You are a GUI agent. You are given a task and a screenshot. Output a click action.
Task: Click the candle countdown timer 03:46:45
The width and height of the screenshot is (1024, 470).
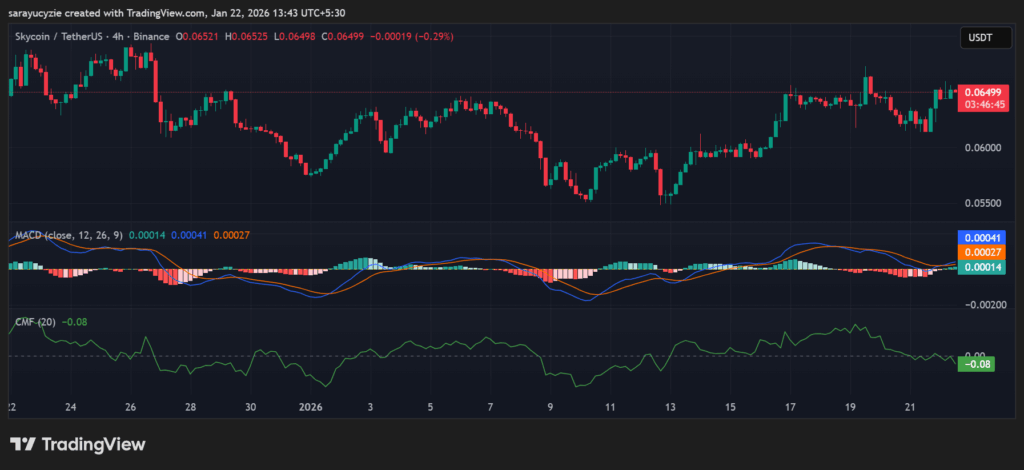(x=979, y=104)
